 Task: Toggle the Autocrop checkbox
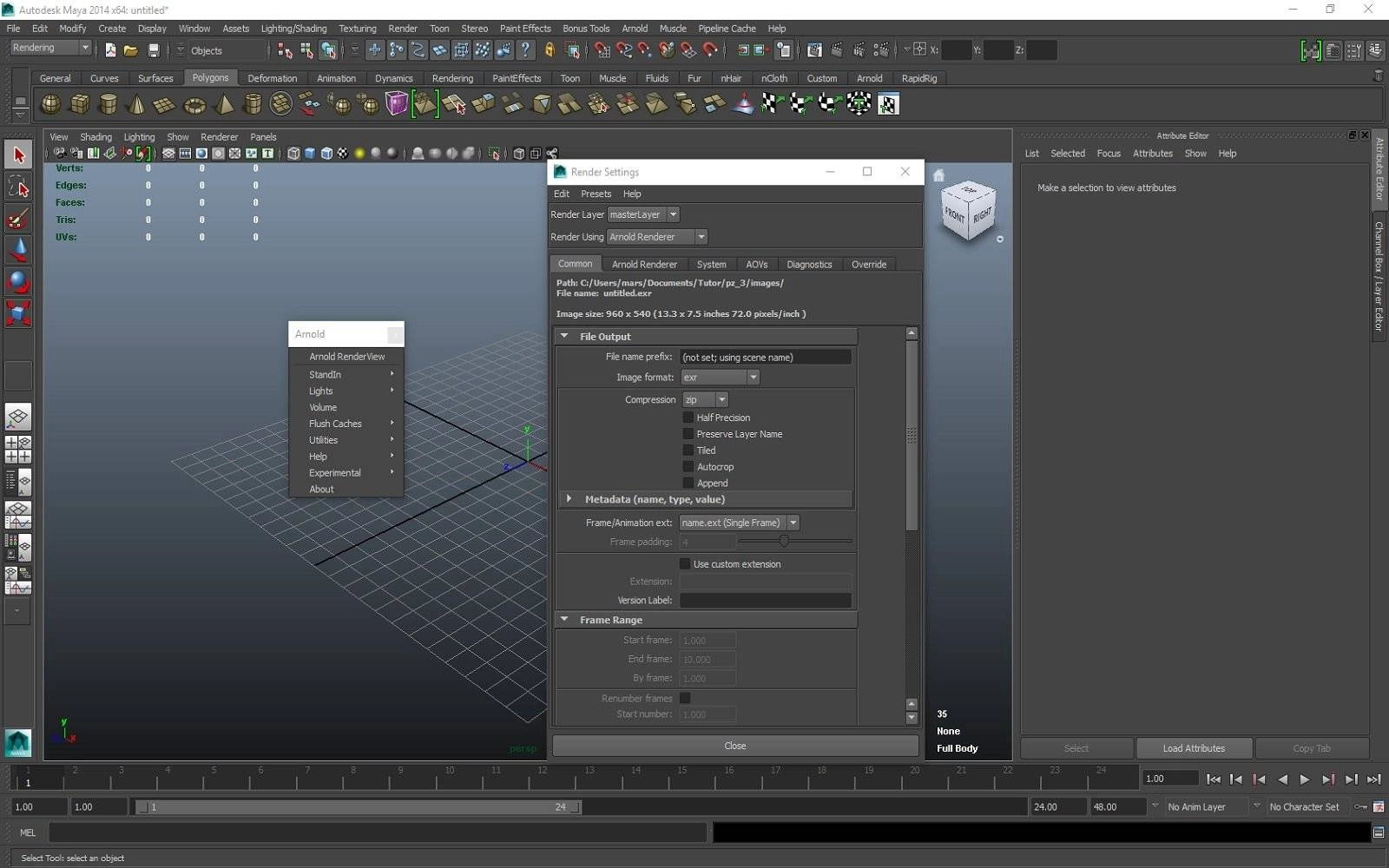coord(688,467)
